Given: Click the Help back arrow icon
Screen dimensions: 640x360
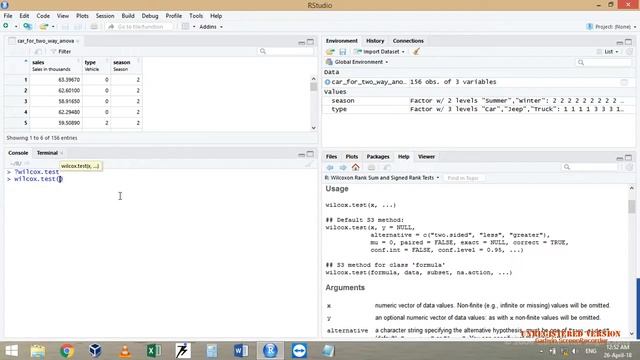Looking at the screenshot, I should point(330,167).
